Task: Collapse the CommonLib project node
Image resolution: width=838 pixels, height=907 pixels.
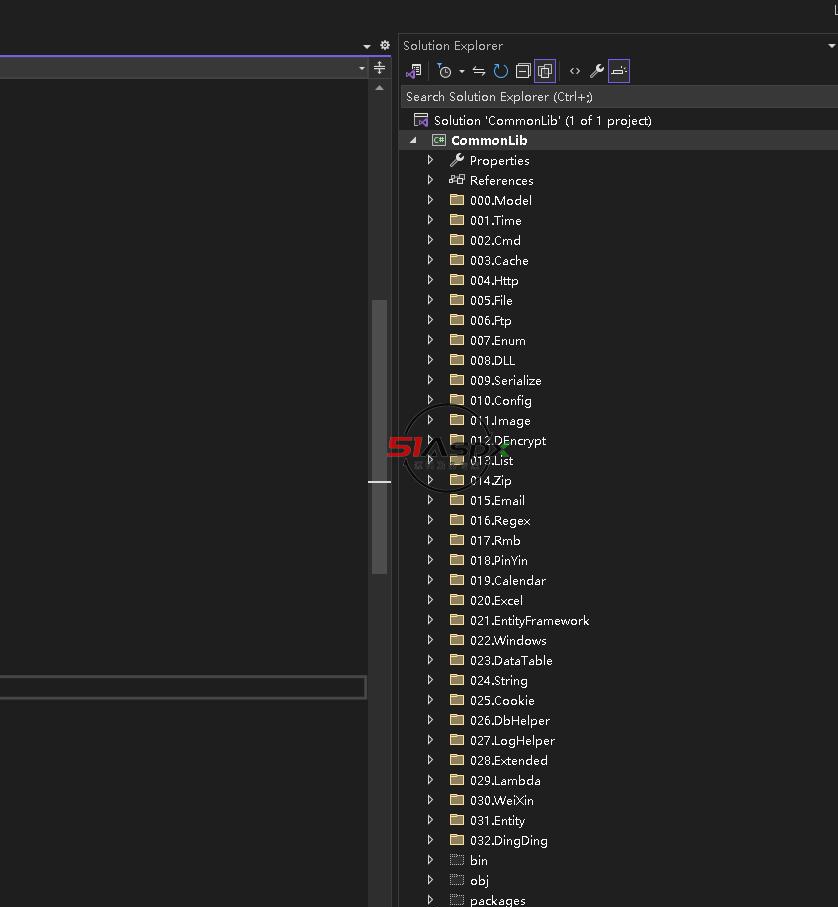Action: 414,140
